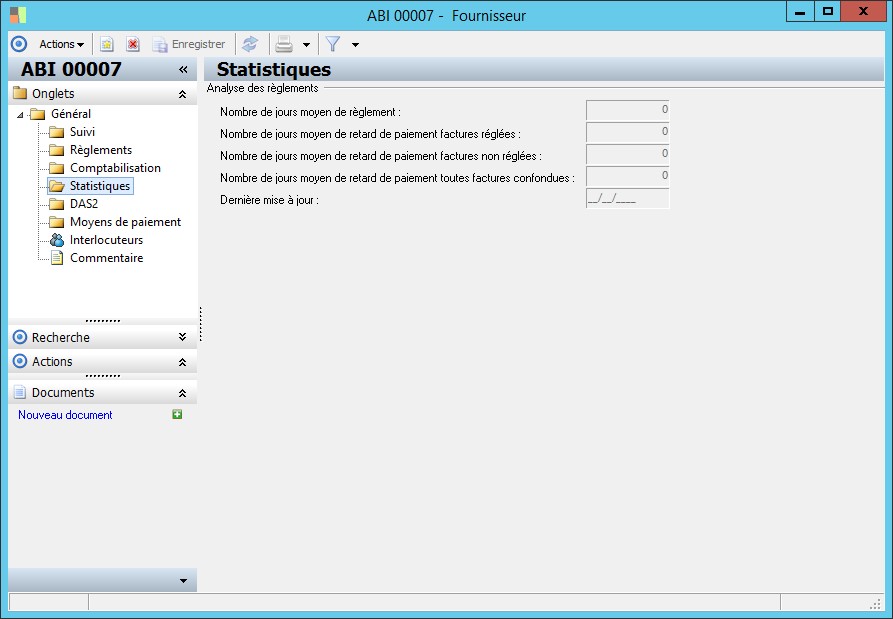Click the Recherche circle icon
This screenshot has height=619, width=893.
[20, 337]
